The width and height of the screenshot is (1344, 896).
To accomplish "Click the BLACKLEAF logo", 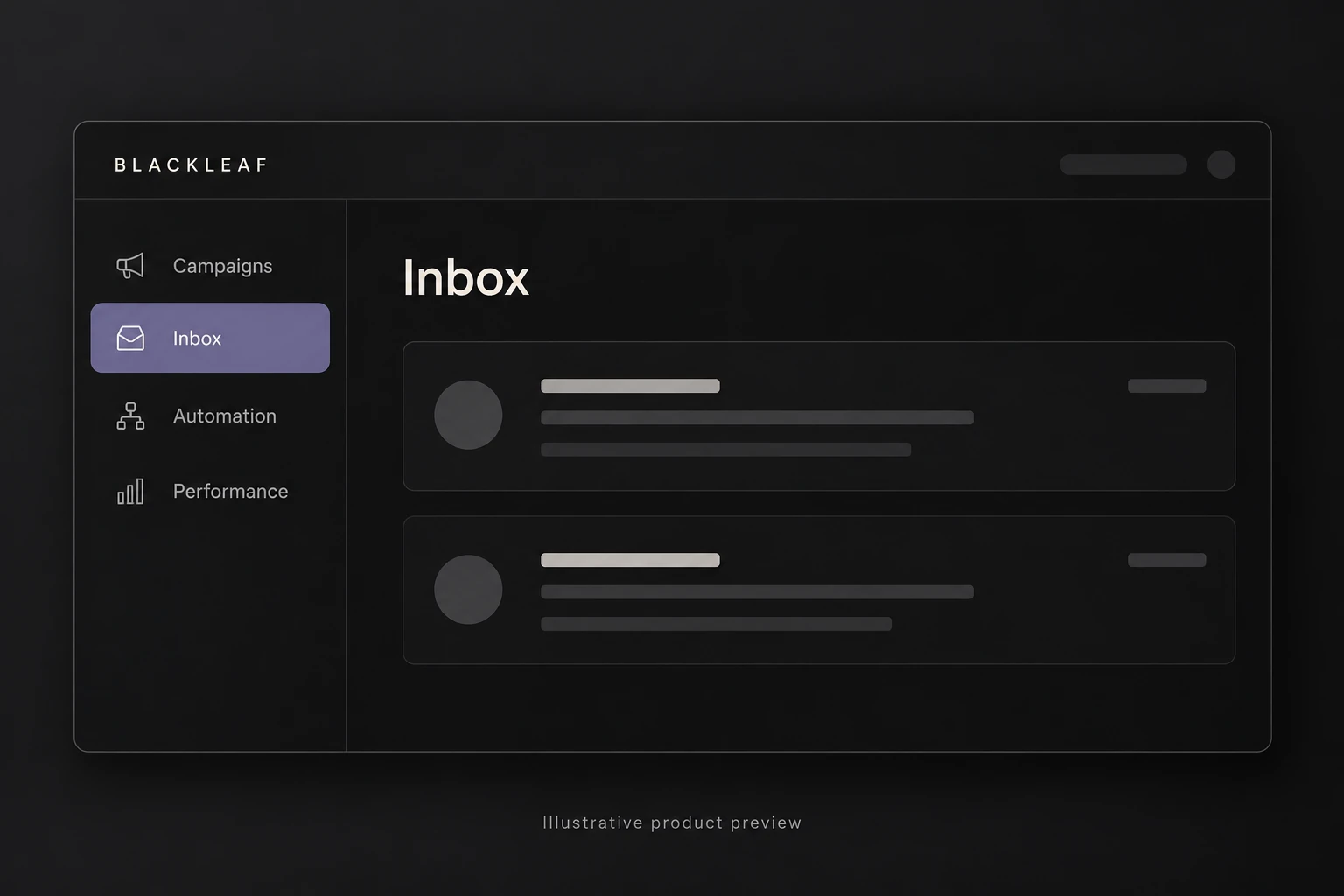I will tap(191, 164).
